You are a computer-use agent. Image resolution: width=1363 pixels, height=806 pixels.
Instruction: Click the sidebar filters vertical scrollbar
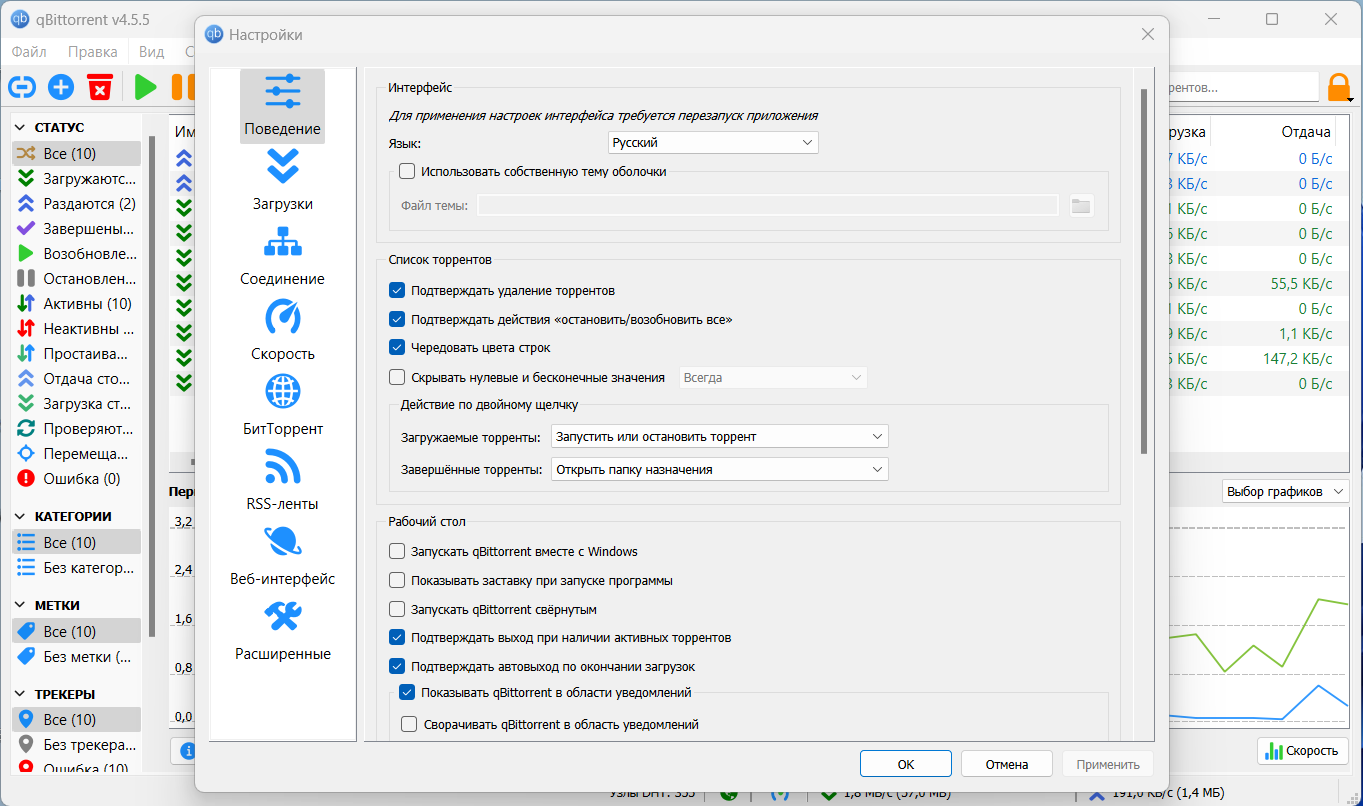click(151, 386)
